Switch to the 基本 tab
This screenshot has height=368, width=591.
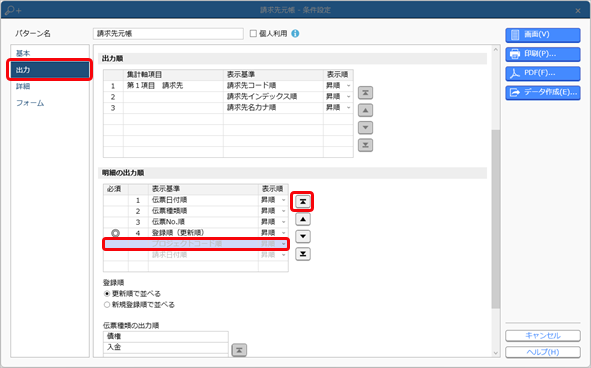tap(49, 53)
